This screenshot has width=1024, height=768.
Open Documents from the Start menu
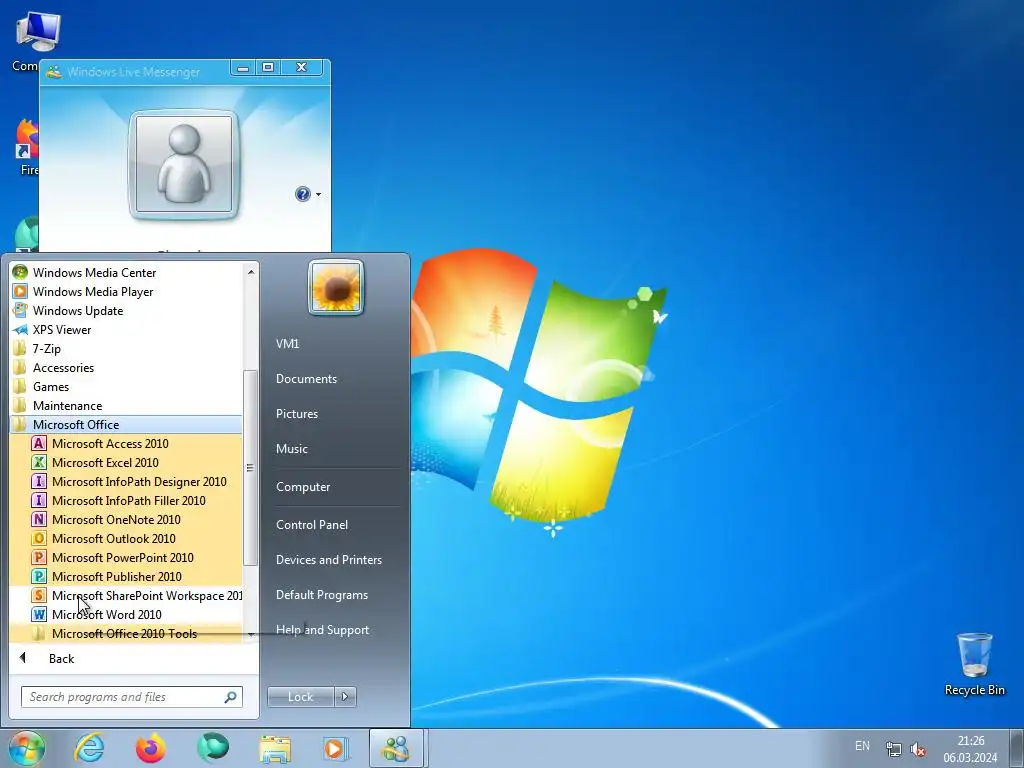306,379
